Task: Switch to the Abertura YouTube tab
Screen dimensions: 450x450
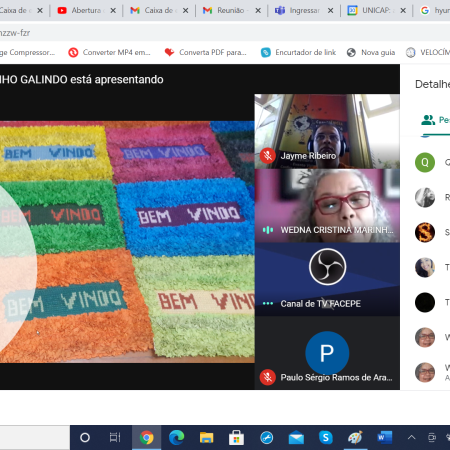Action: (86, 10)
